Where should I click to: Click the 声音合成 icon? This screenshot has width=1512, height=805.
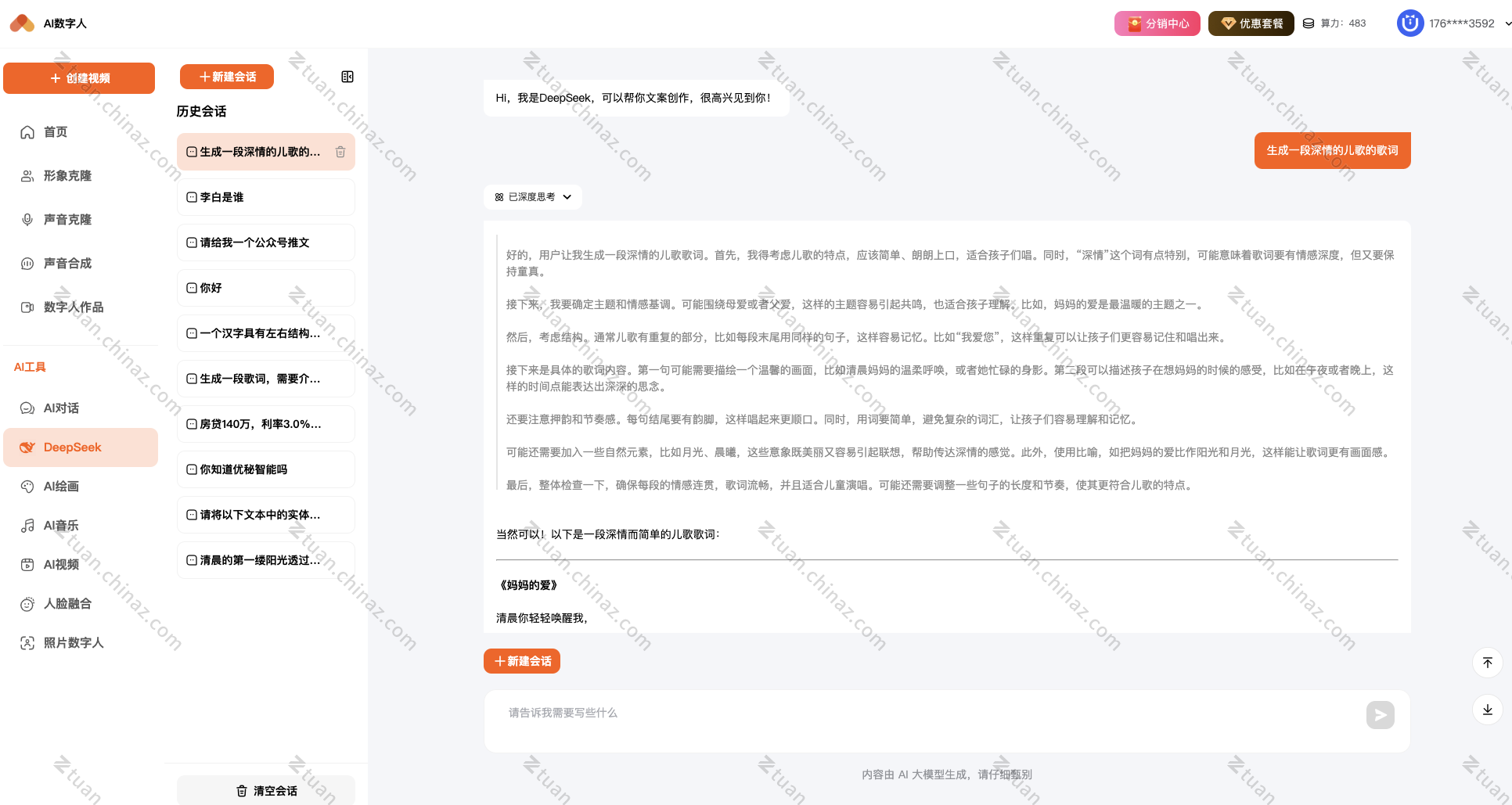[27, 264]
